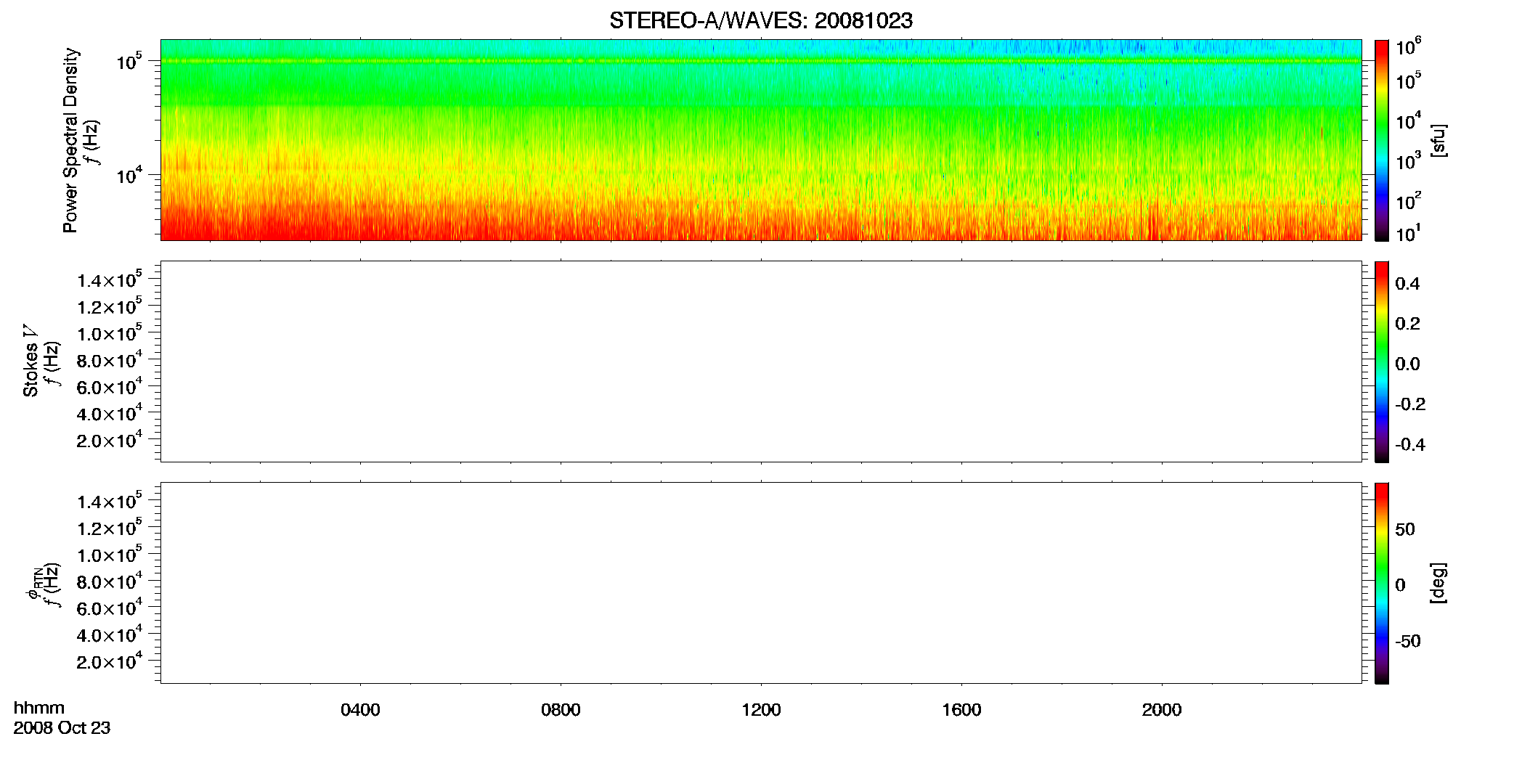This screenshot has width=1522, height=784.
Task: Click the -0.4 label on Stokes colorbar
Action: tap(1410, 445)
